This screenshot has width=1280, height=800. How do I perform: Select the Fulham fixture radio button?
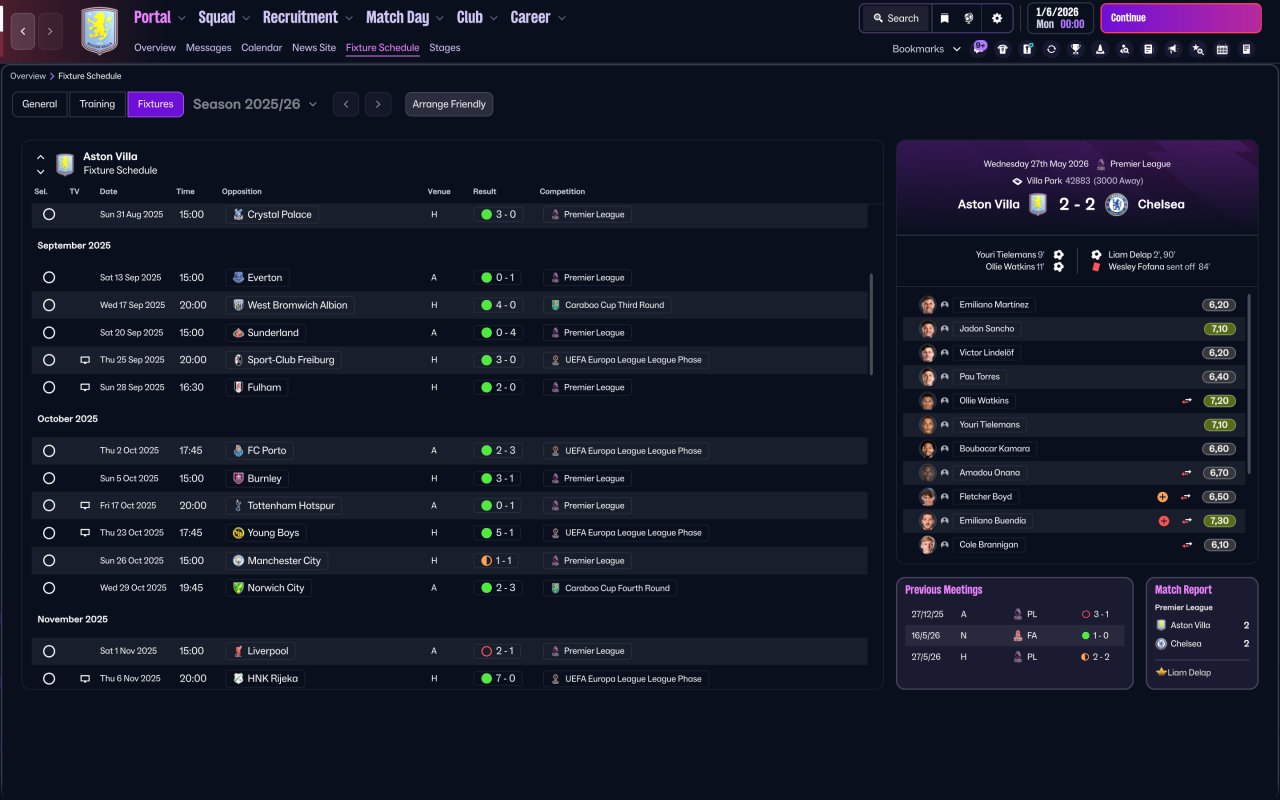49,387
